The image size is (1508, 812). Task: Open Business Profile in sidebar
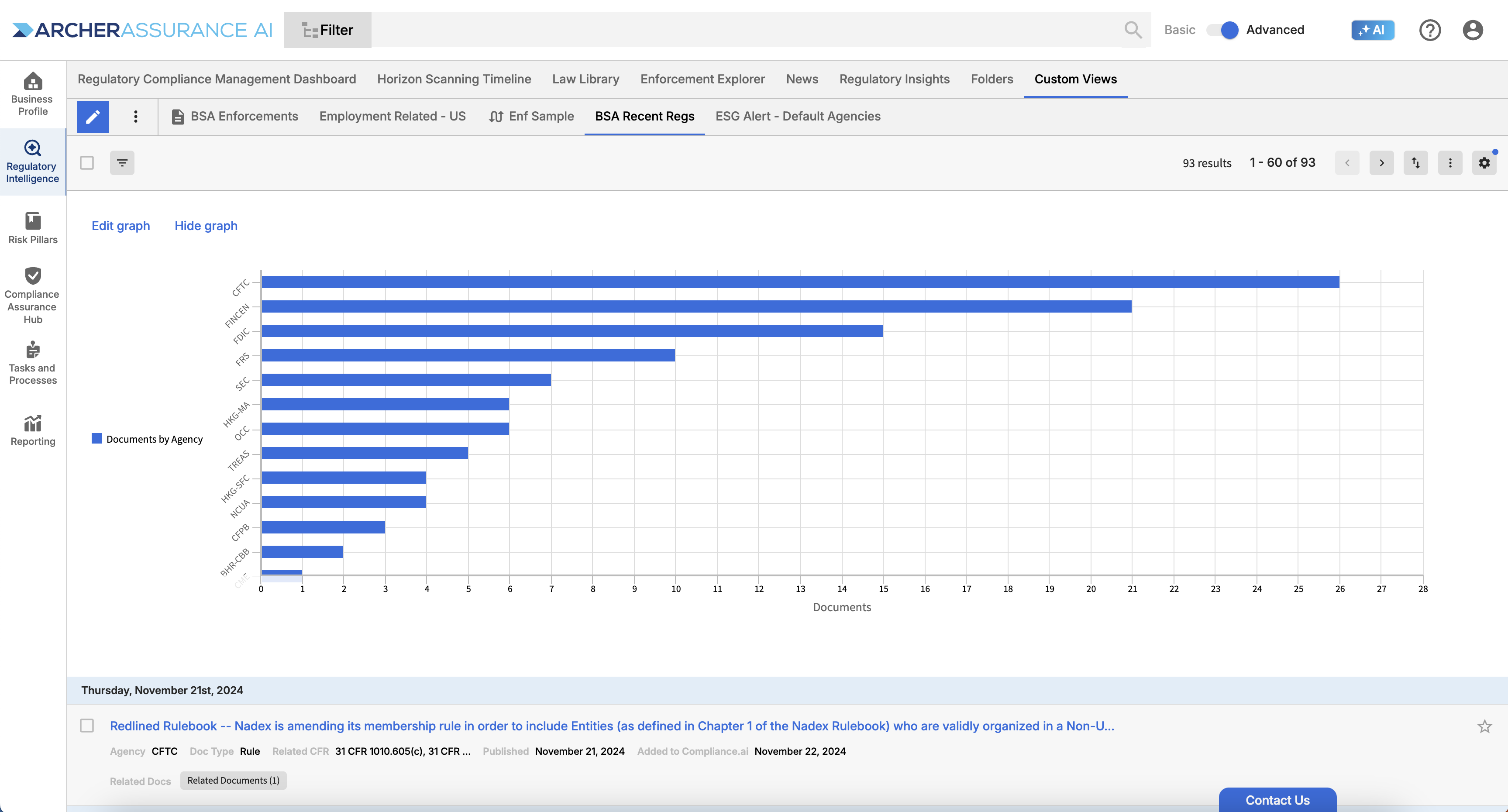pyautogui.click(x=33, y=94)
